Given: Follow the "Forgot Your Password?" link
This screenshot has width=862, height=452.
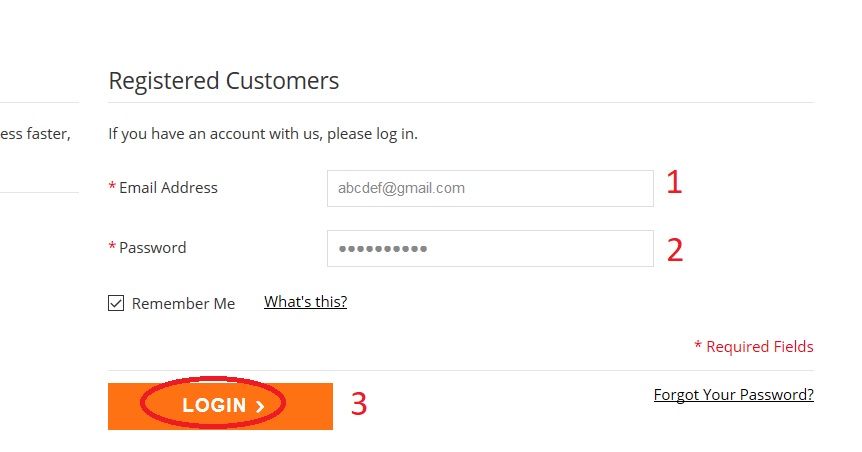Looking at the screenshot, I should tap(733, 394).
